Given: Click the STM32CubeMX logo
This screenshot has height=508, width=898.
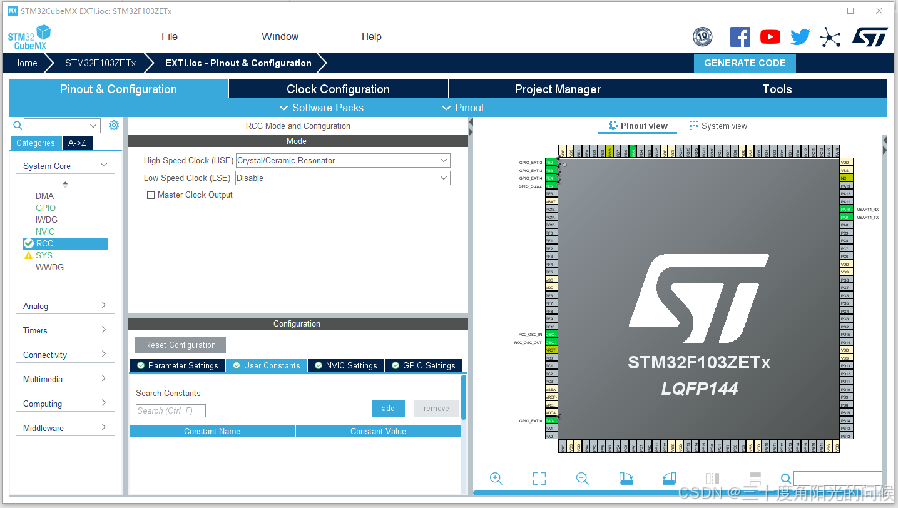Looking at the screenshot, I should (x=29, y=38).
